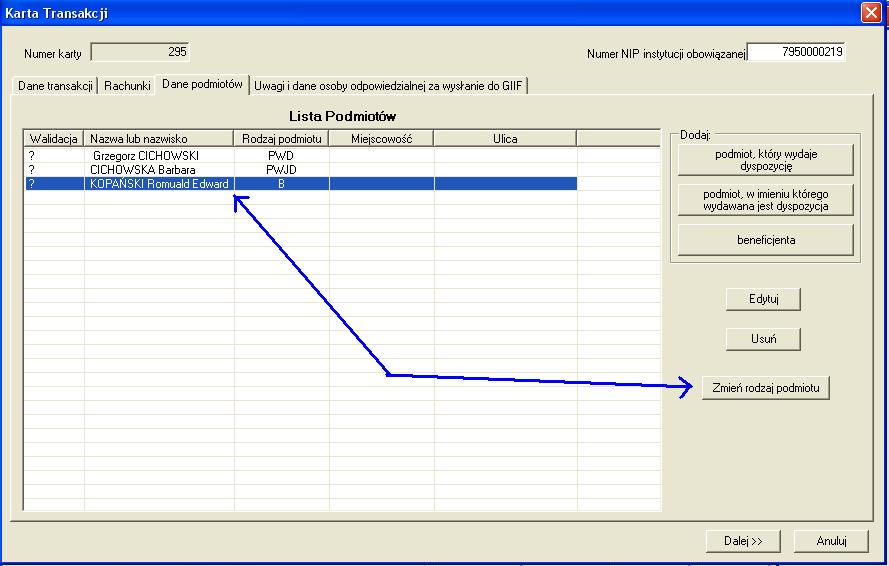The width and height of the screenshot is (889, 566).
Task: Select the CICHOWSKA Barbara row
Action: click(x=300, y=170)
